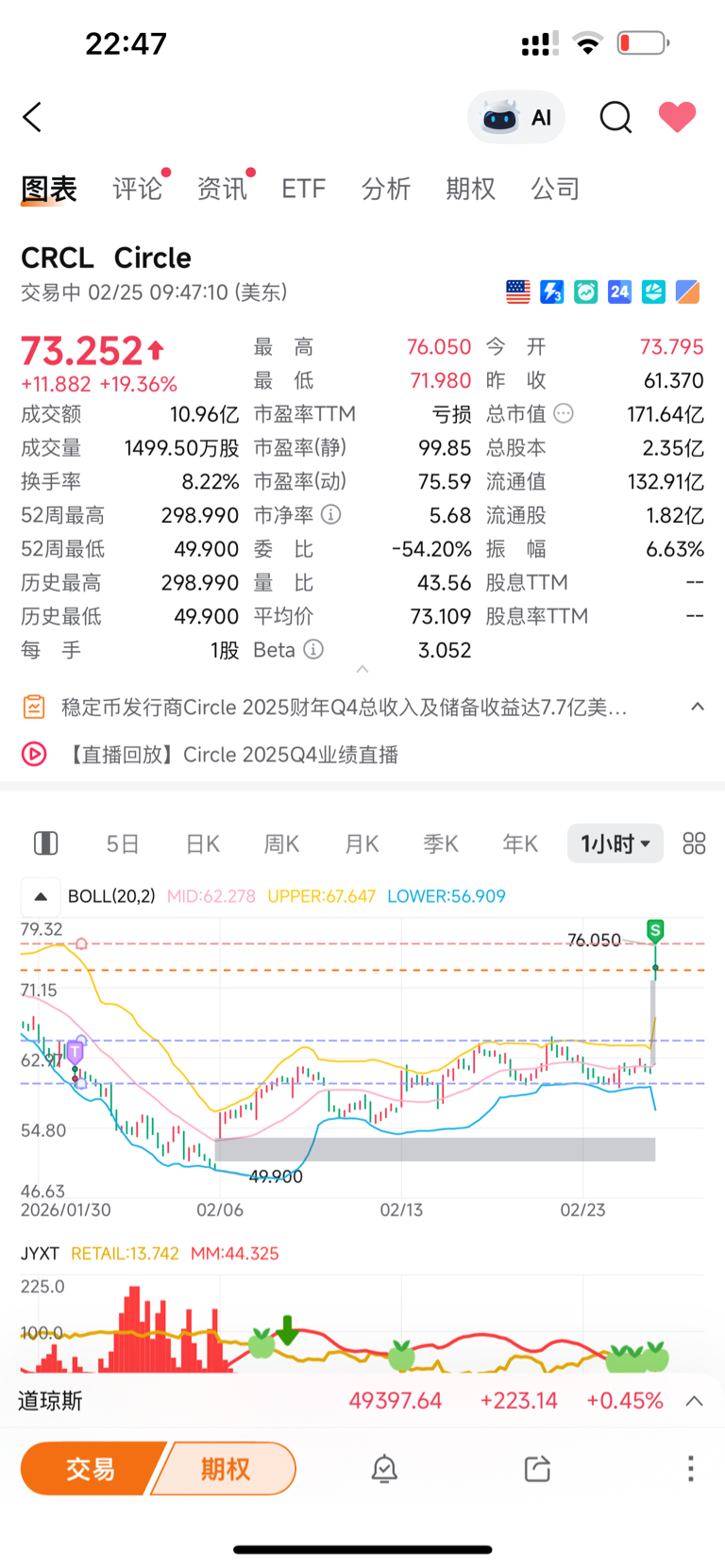Tap the cyan layered badge icon

pos(653,292)
